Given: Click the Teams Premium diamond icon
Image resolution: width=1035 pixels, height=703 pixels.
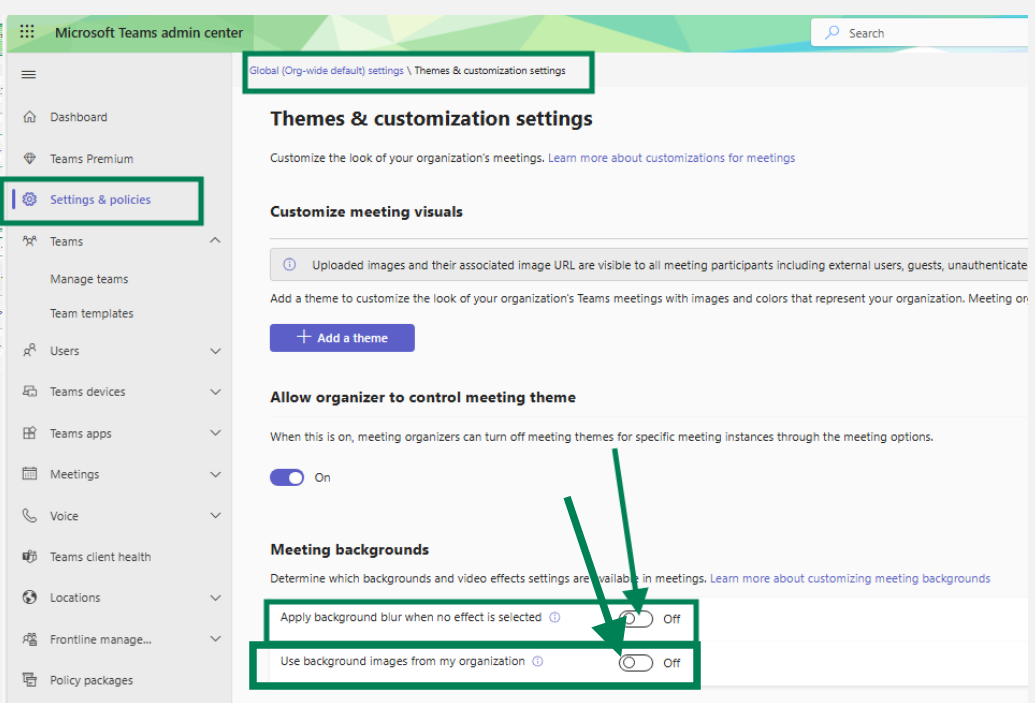Looking at the screenshot, I should (30, 158).
